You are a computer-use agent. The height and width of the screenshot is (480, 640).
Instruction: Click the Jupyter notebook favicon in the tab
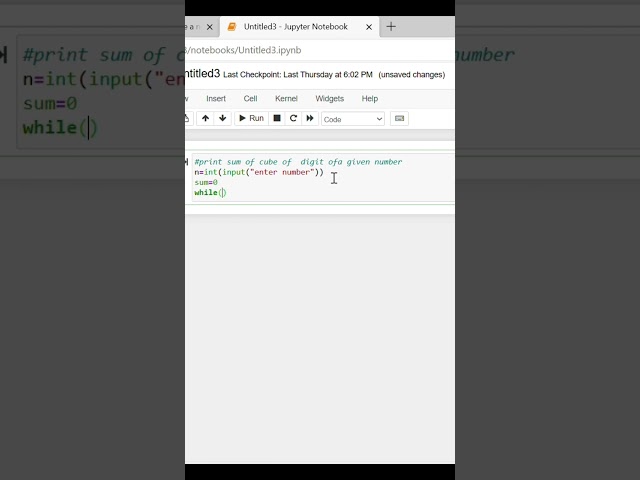point(231,27)
